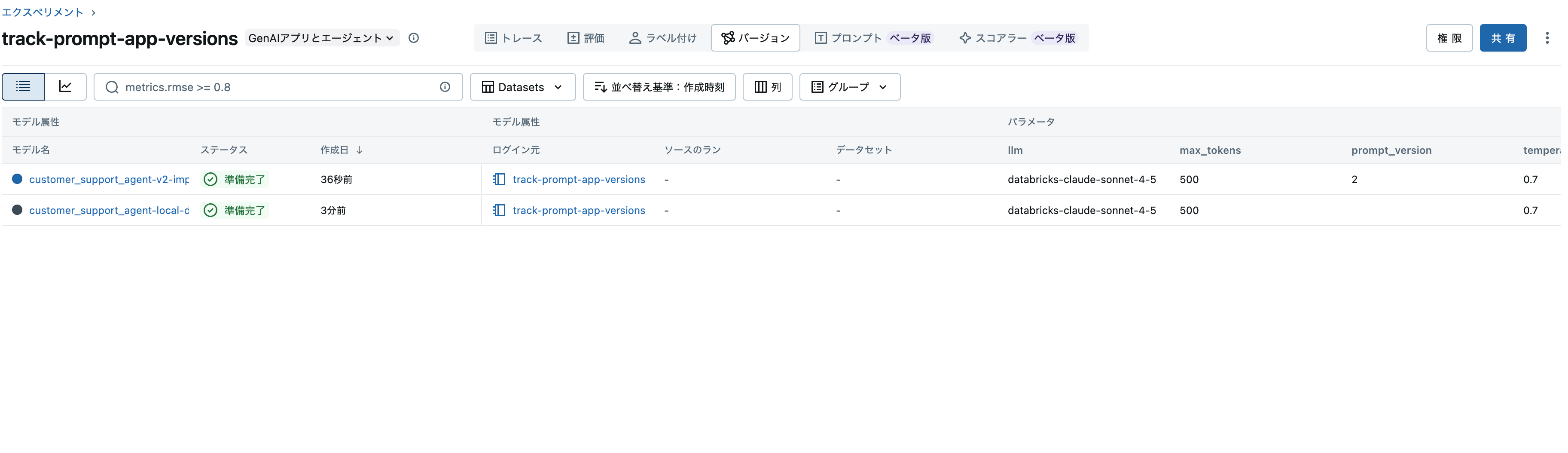The height and width of the screenshot is (453, 1568).
Task: Expand the GenAIアプリとエージェント dropdown
Action: click(321, 37)
